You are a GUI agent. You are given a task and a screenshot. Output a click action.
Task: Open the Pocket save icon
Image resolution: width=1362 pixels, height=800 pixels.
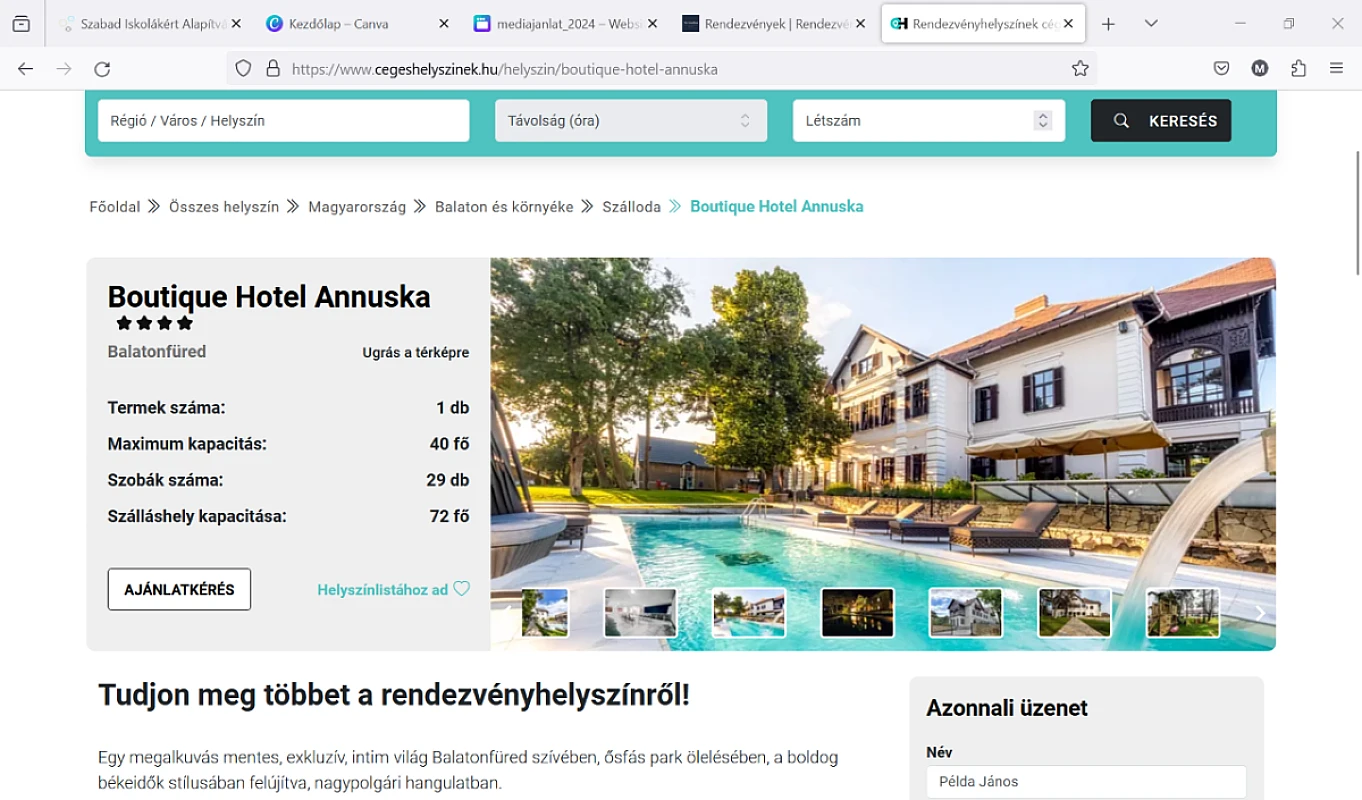pyautogui.click(x=1221, y=69)
